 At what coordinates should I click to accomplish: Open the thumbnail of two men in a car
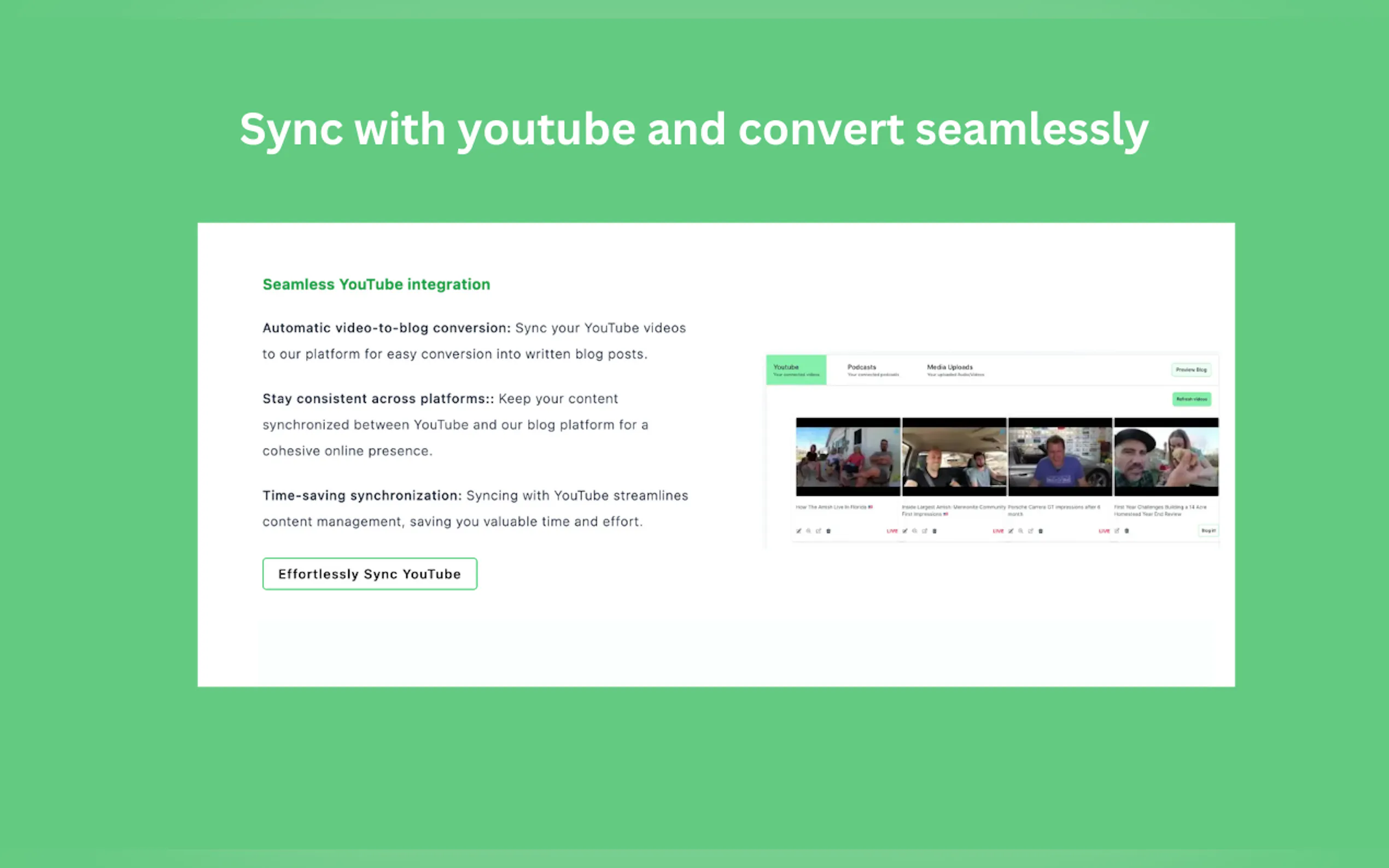click(954, 457)
